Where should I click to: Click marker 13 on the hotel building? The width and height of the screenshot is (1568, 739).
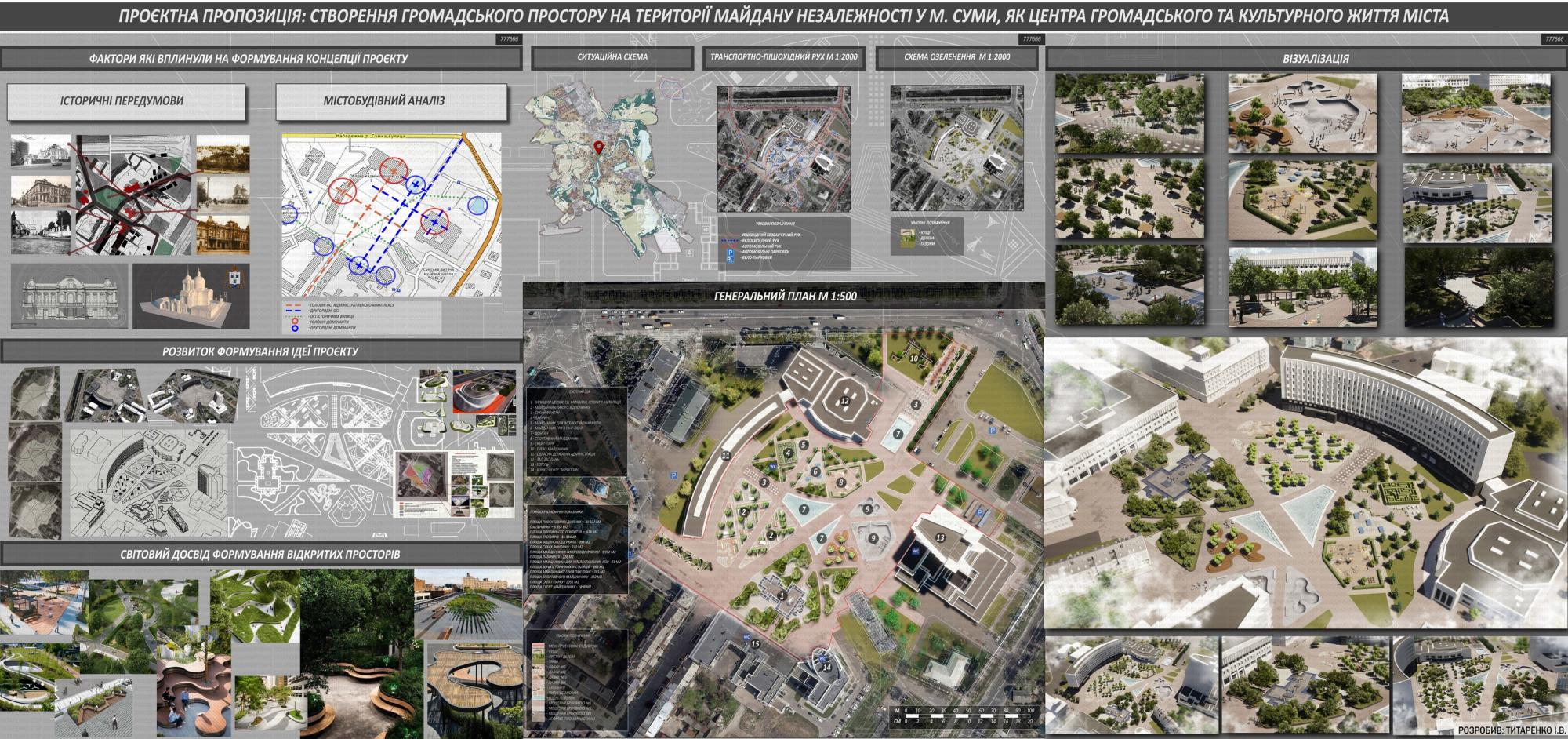coord(941,537)
